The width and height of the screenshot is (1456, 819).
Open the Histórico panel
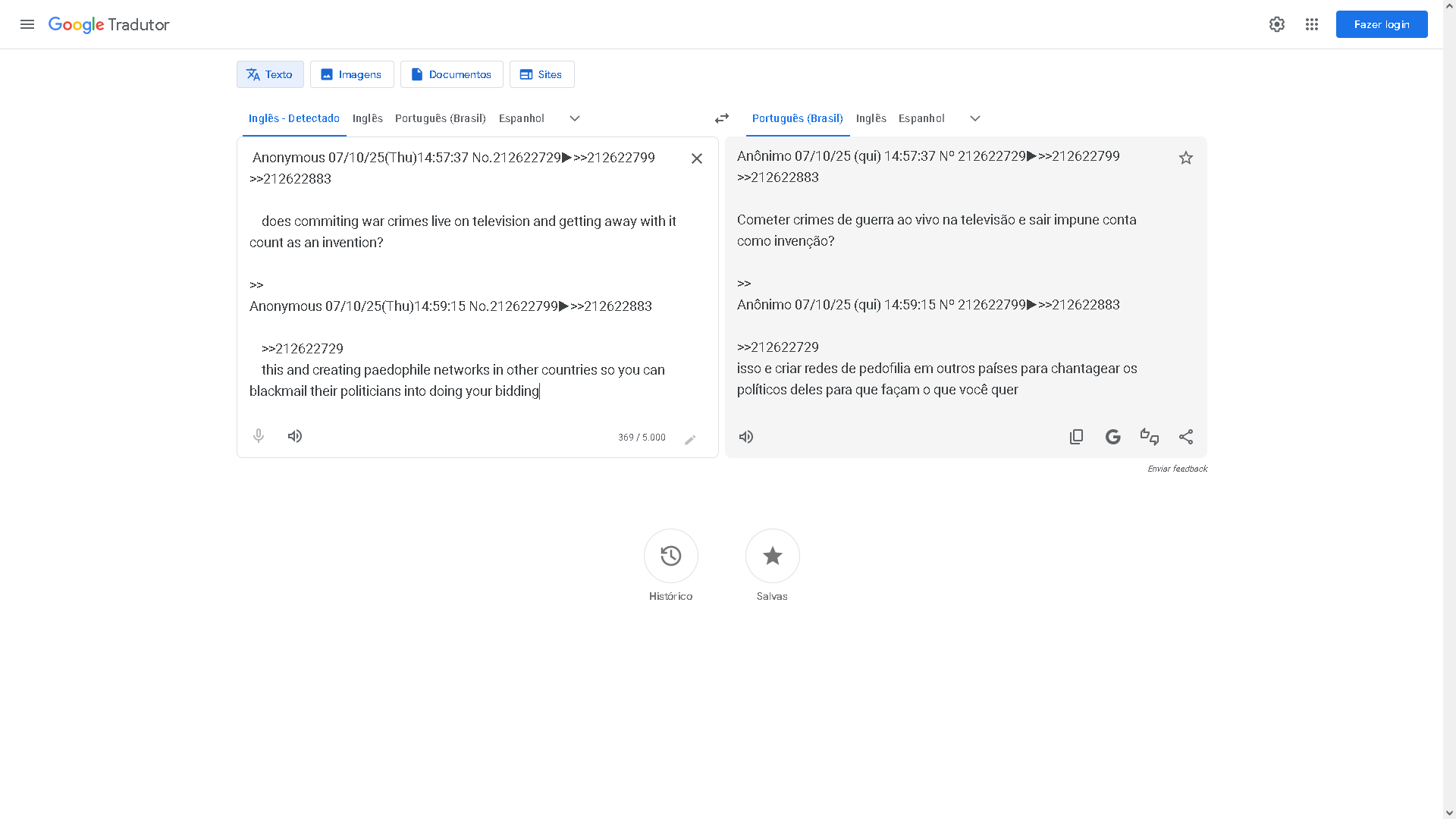(671, 556)
